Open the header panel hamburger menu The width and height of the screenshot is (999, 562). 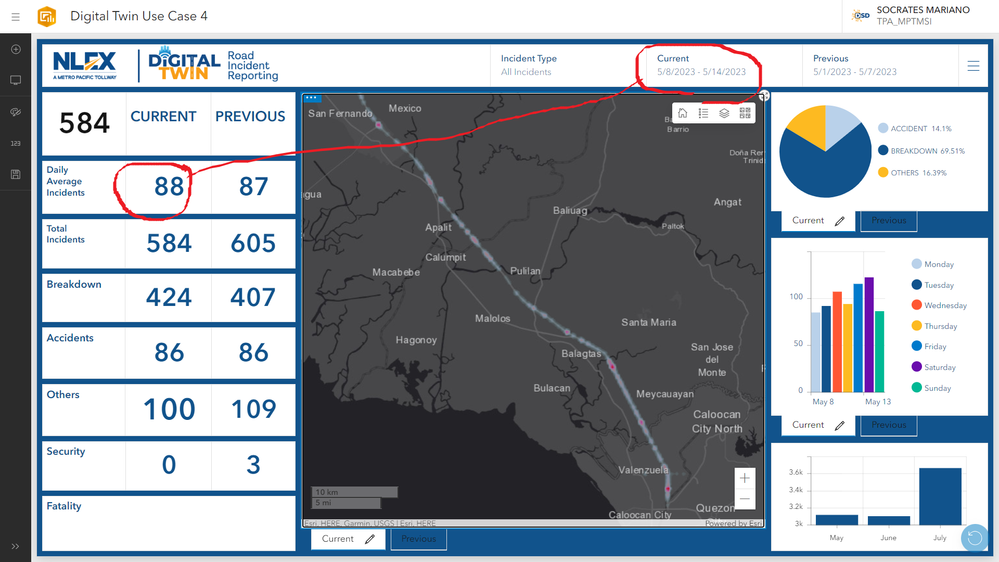pyautogui.click(x=973, y=66)
